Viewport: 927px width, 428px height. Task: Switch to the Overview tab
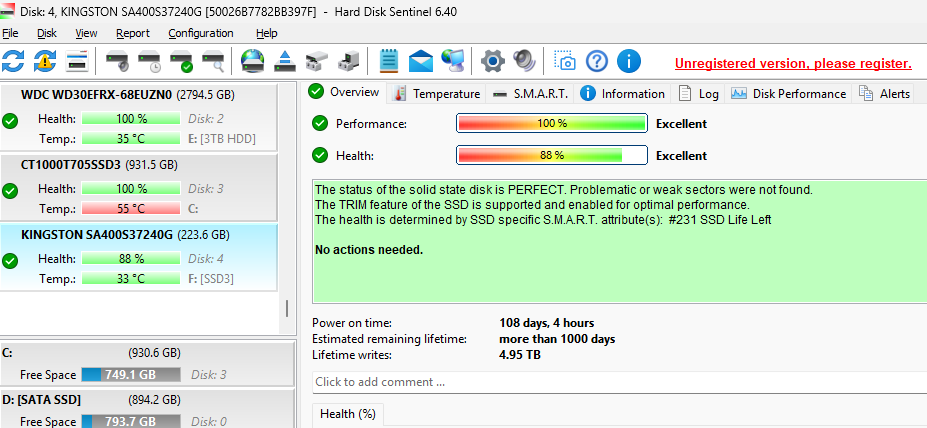tap(346, 92)
